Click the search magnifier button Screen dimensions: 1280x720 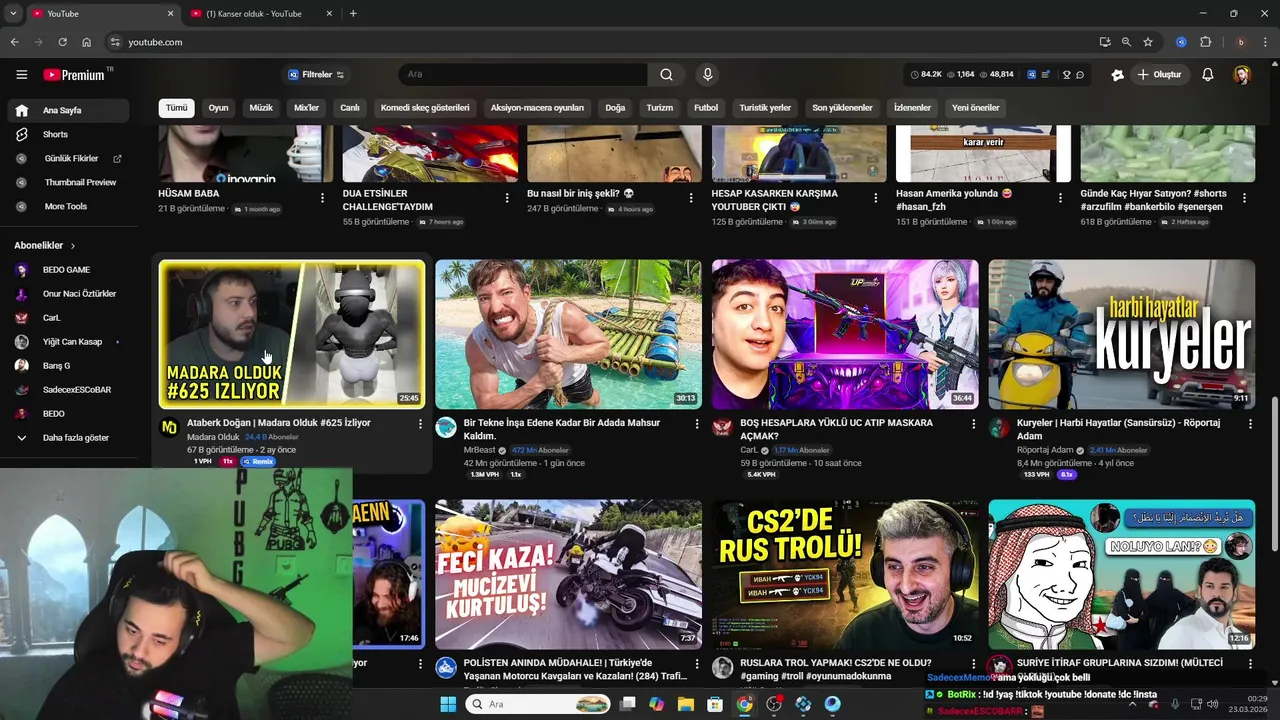click(x=666, y=75)
